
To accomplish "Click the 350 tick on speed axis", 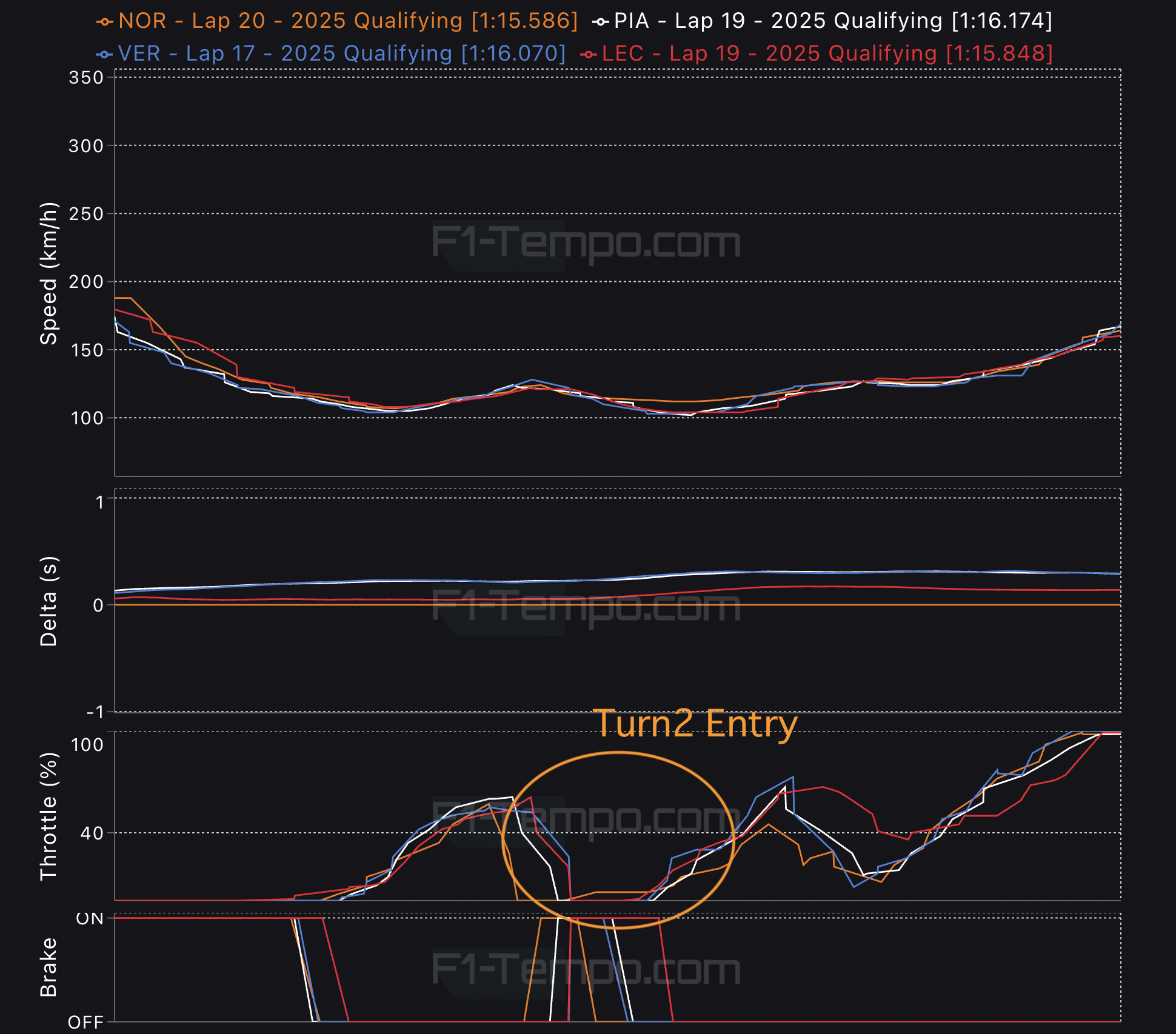I will point(86,78).
